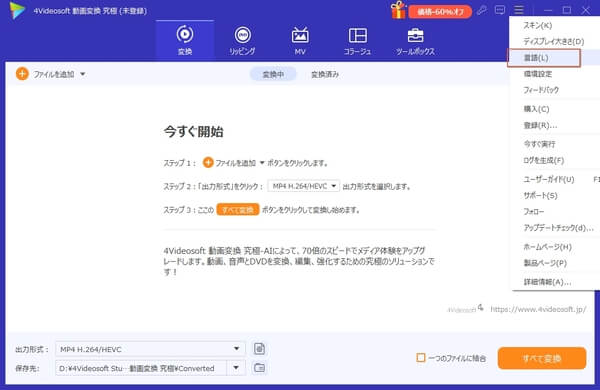The height and width of the screenshot is (390, 600).
Task: Click the output profile settings icon
Action: pos(259,349)
